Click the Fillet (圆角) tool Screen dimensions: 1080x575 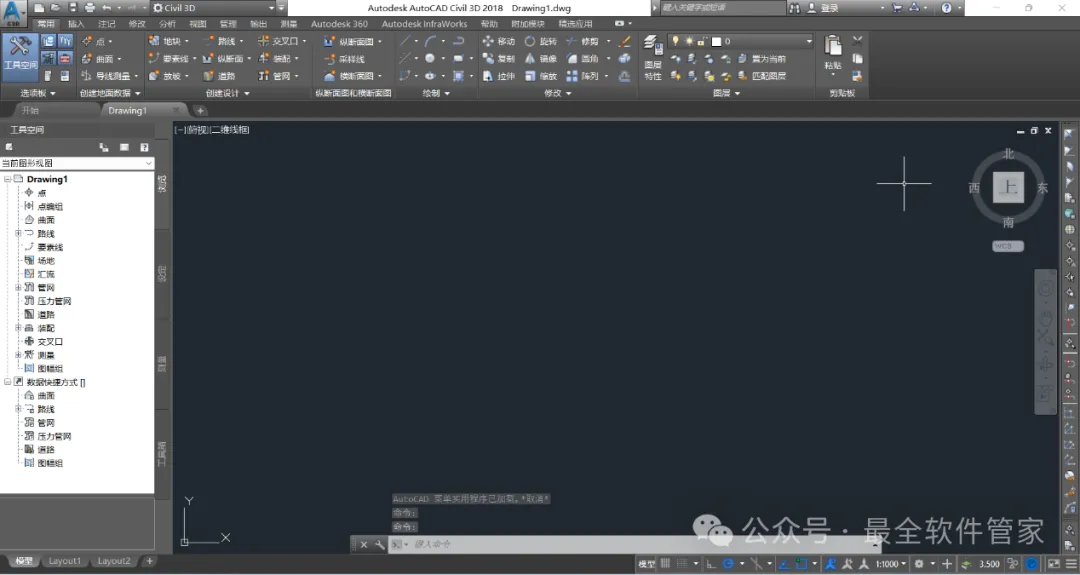point(583,59)
